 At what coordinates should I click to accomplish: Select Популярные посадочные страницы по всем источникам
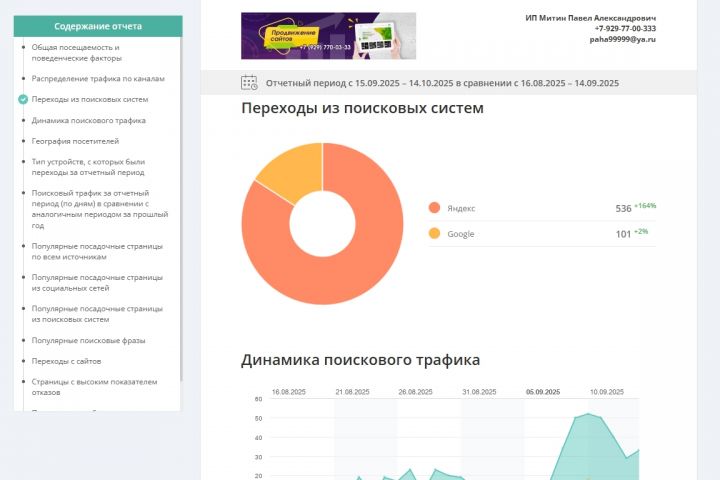tap(97, 251)
